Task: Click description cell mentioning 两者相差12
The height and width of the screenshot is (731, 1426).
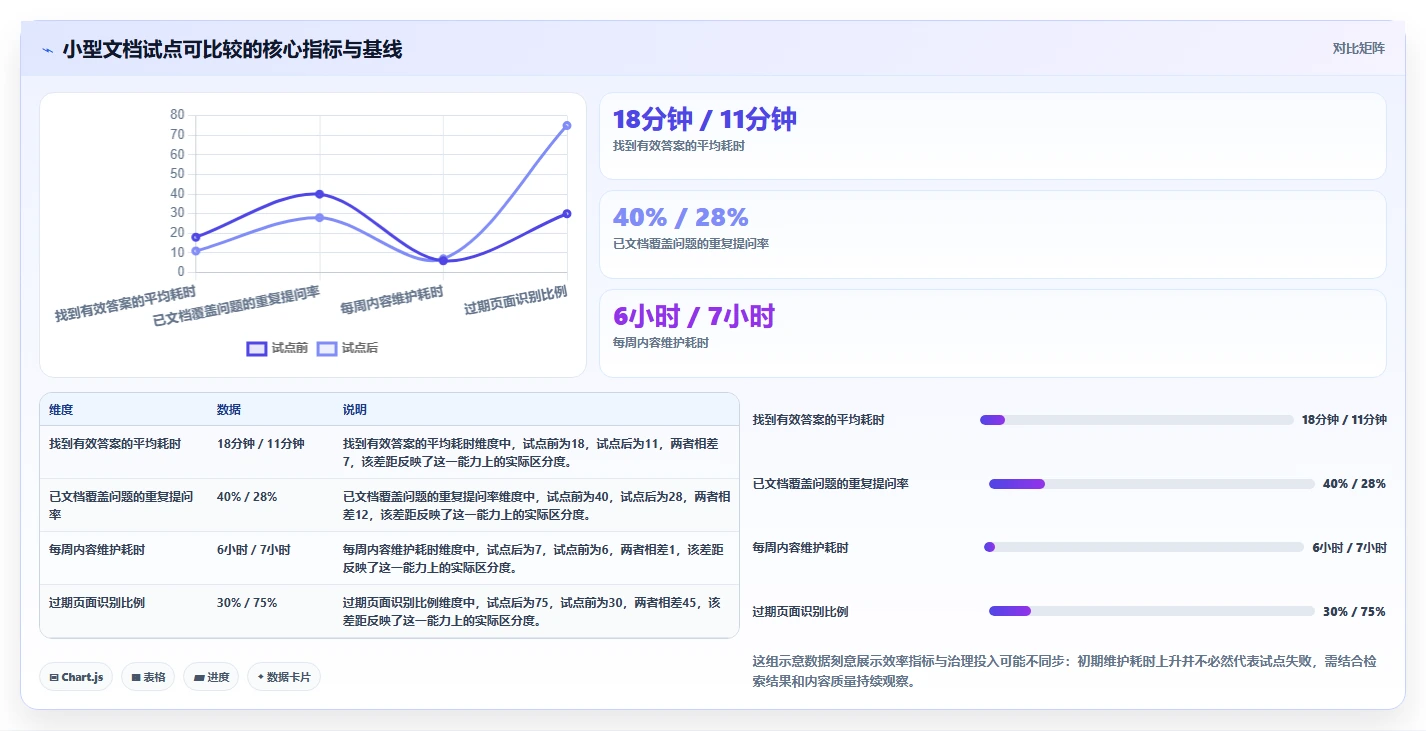Action: tap(537, 505)
